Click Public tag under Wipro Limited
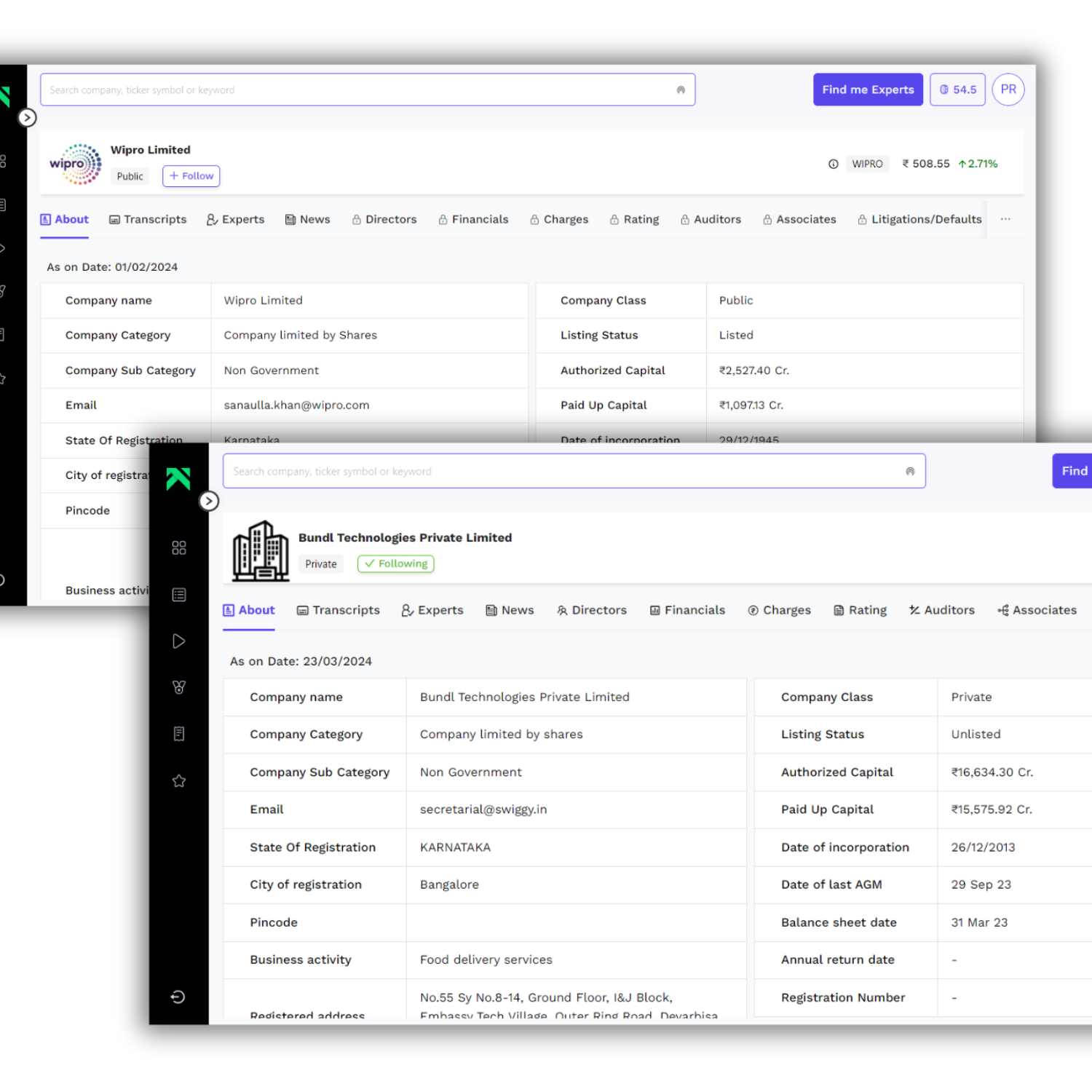This screenshot has height=1092, width=1092. pos(130,176)
